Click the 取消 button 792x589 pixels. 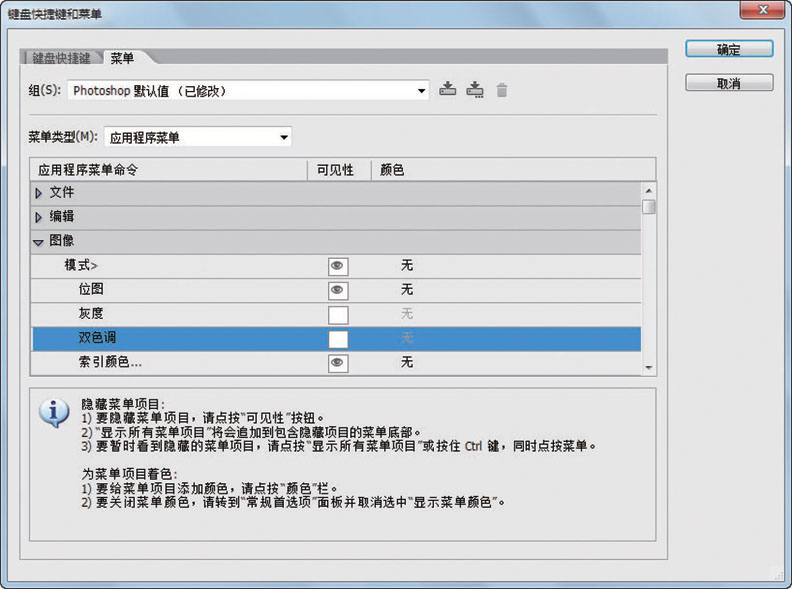728,83
